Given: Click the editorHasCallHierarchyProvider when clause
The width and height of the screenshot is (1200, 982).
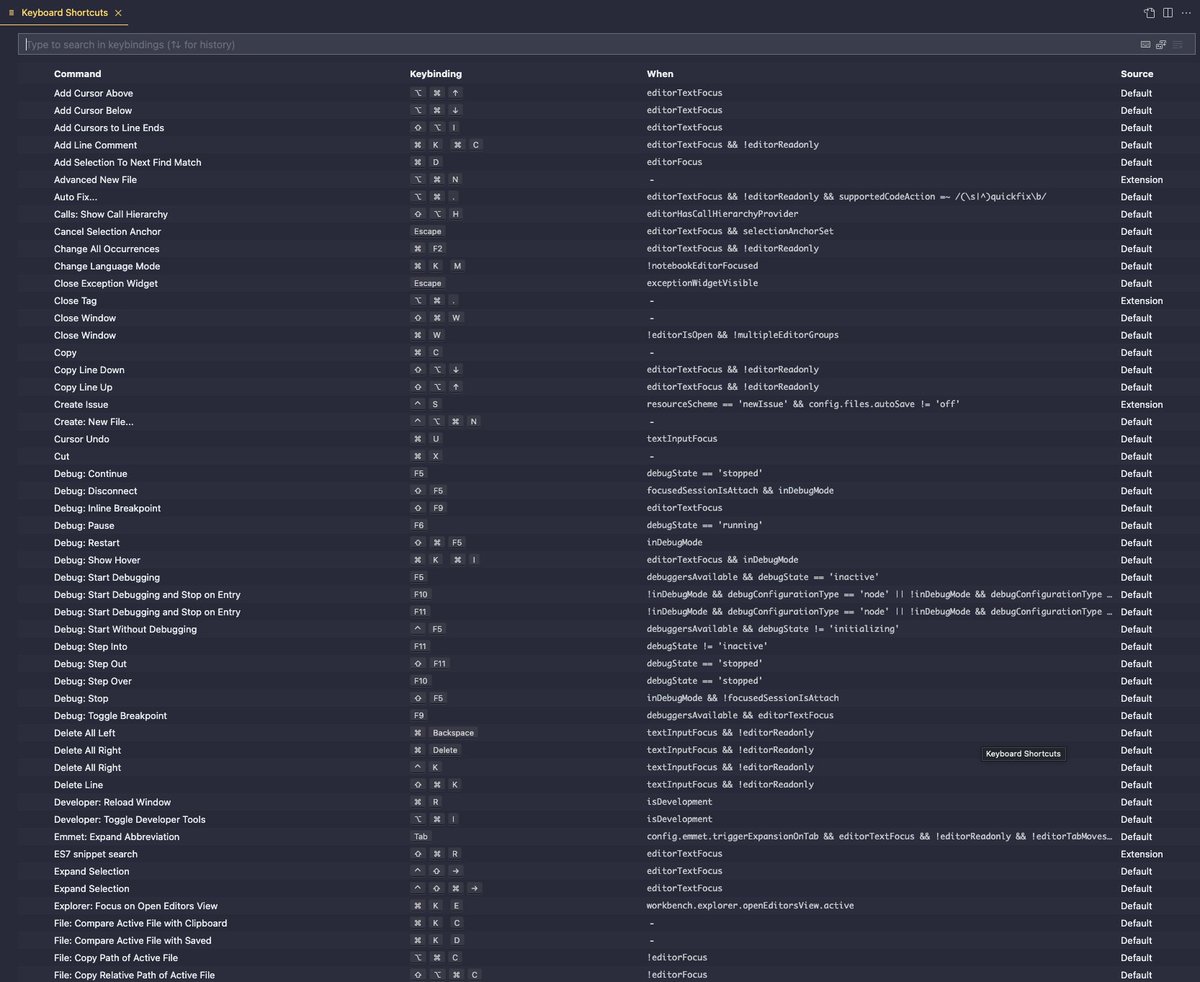Looking at the screenshot, I should point(722,214).
